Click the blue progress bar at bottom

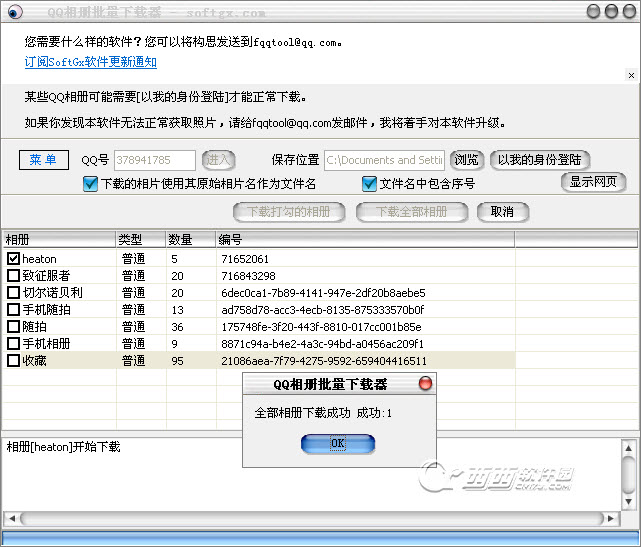pyautogui.click(x=320, y=538)
